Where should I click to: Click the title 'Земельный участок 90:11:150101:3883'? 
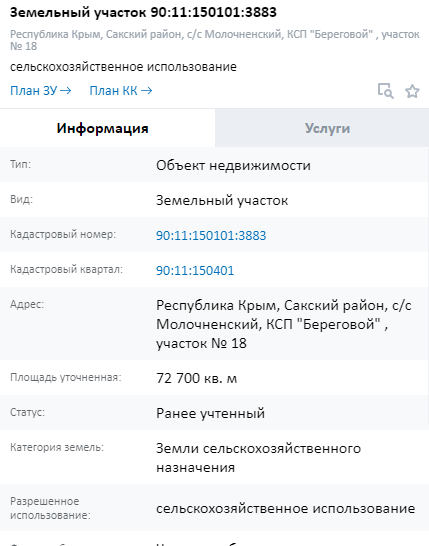(x=143, y=12)
